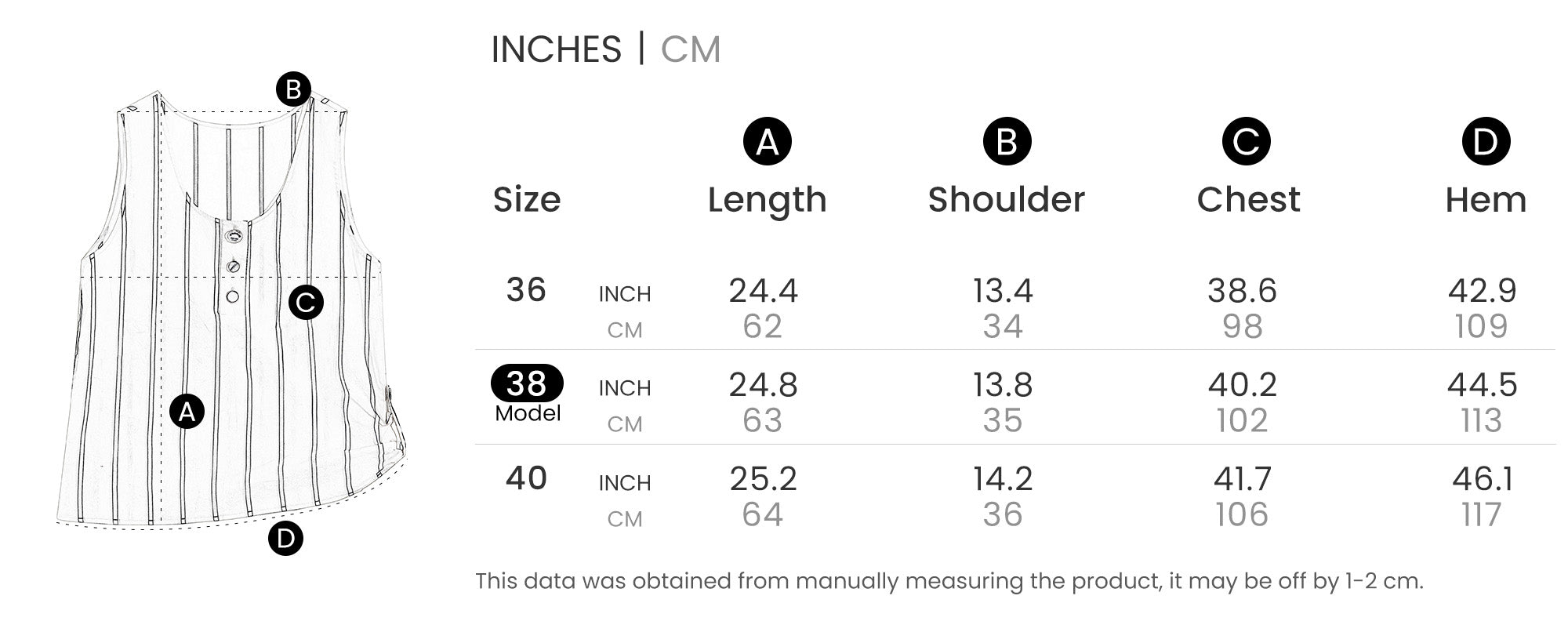Switch units to the CM tab
Image resolution: width=1568 pixels, height=632 pixels.
pos(690,49)
